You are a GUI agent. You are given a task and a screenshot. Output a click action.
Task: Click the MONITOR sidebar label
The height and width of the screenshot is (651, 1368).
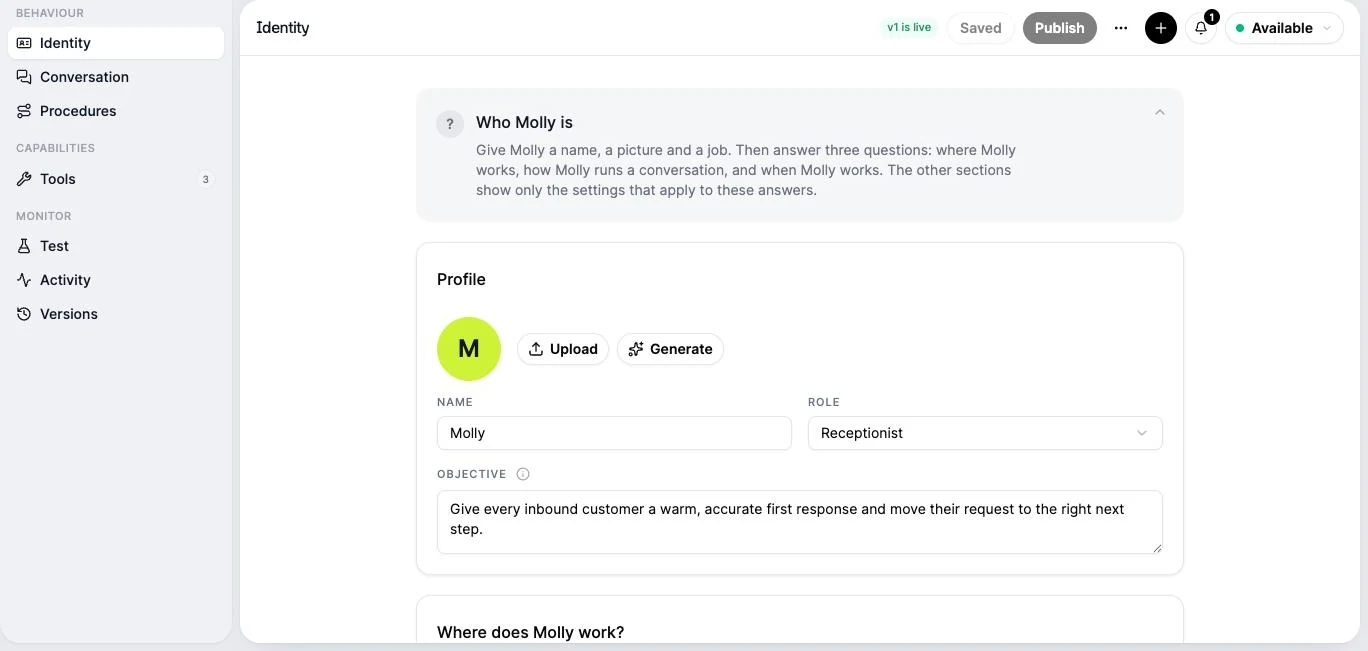coord(44,216)
